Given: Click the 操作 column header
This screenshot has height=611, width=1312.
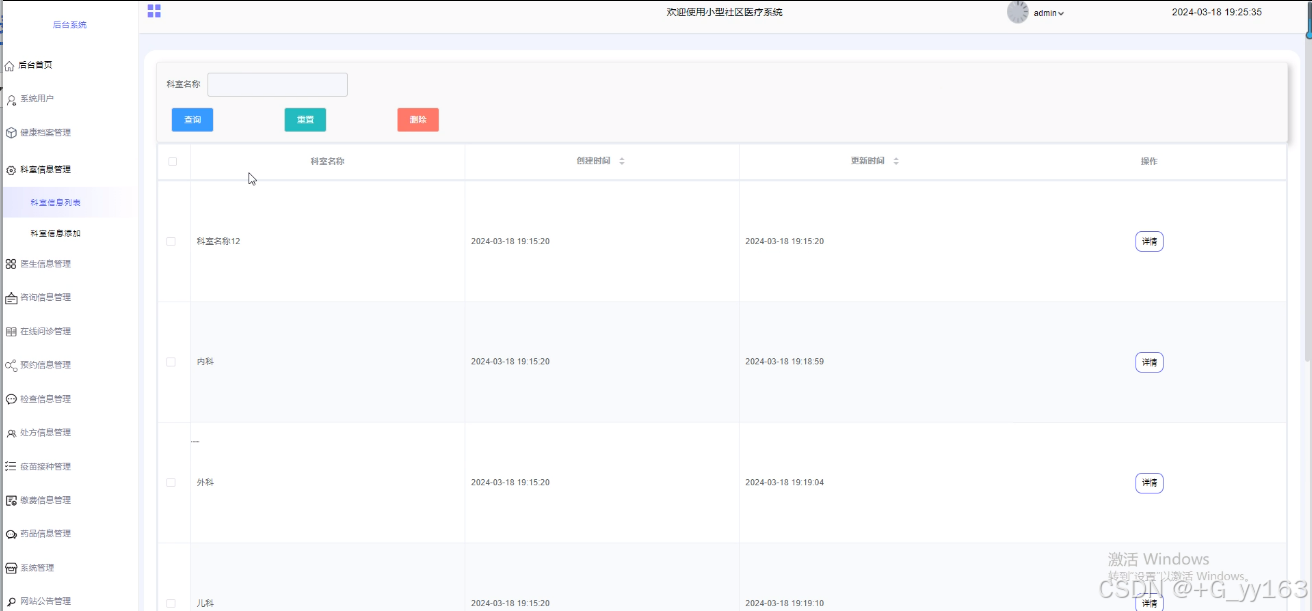Looking at the screenshot, I should click(1149, 161).
